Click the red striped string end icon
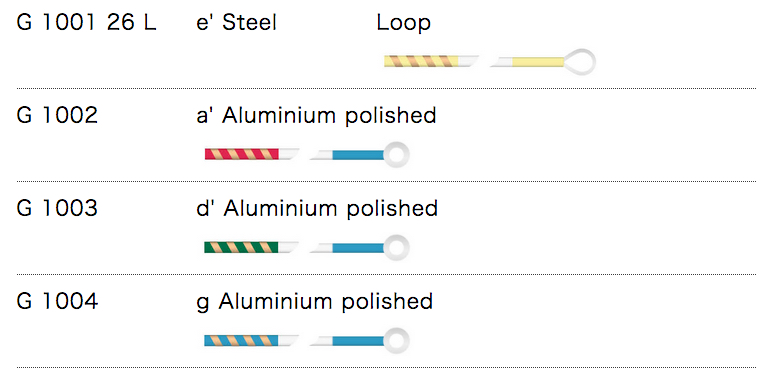This screenshot has height=374, width=767. [x=251, y=154]
